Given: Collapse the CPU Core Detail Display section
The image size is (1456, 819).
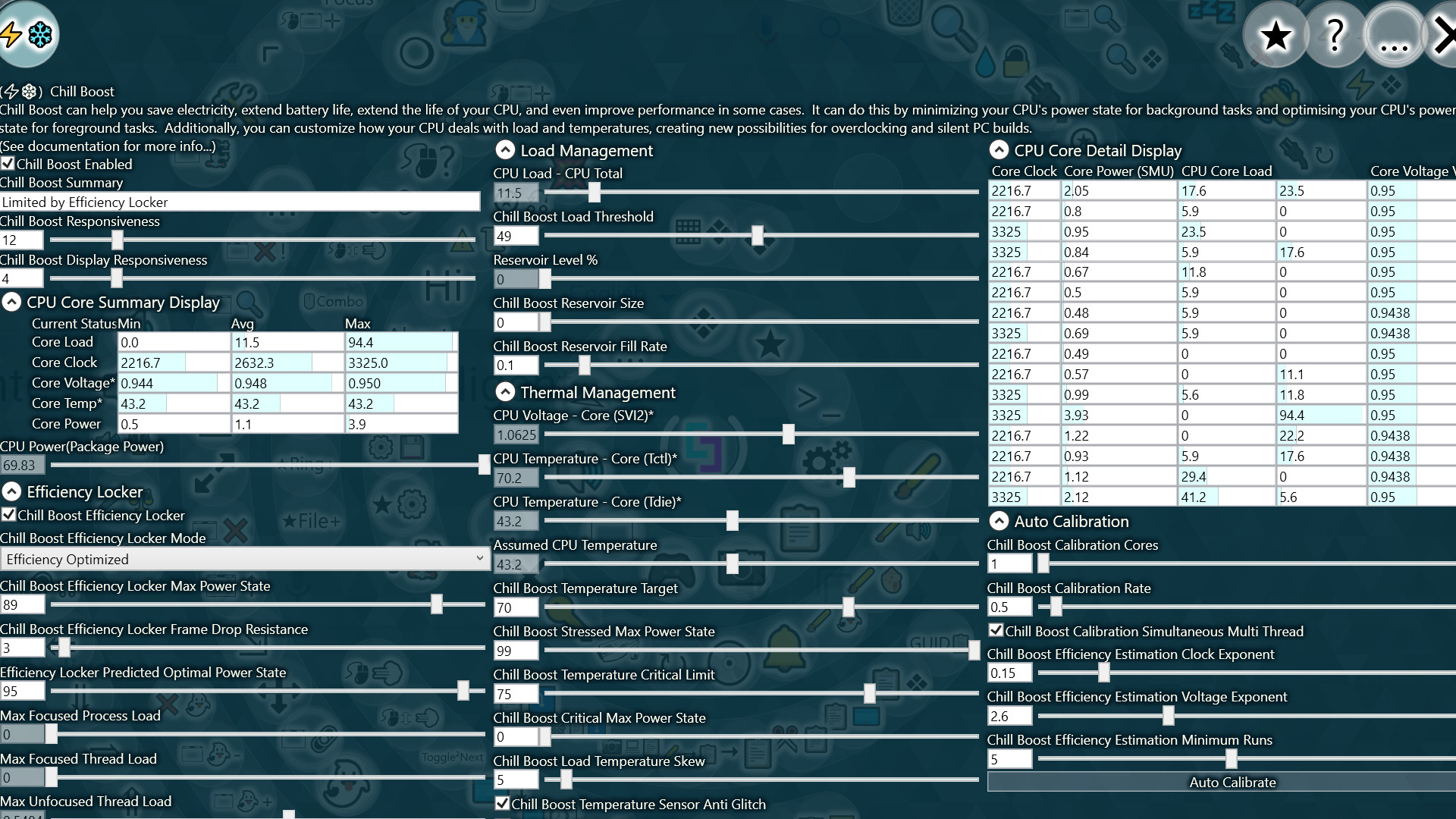Looking at the screenshot, I should 999,149.
